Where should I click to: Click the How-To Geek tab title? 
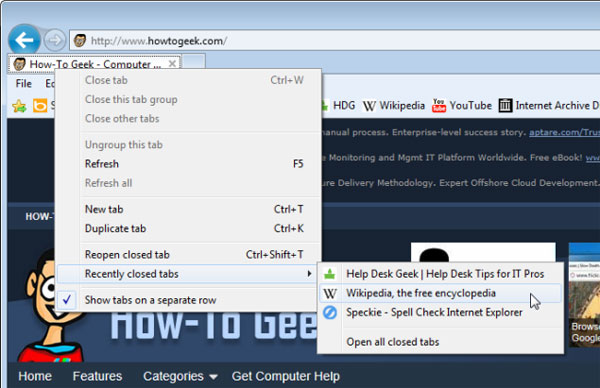pos(95,64)
